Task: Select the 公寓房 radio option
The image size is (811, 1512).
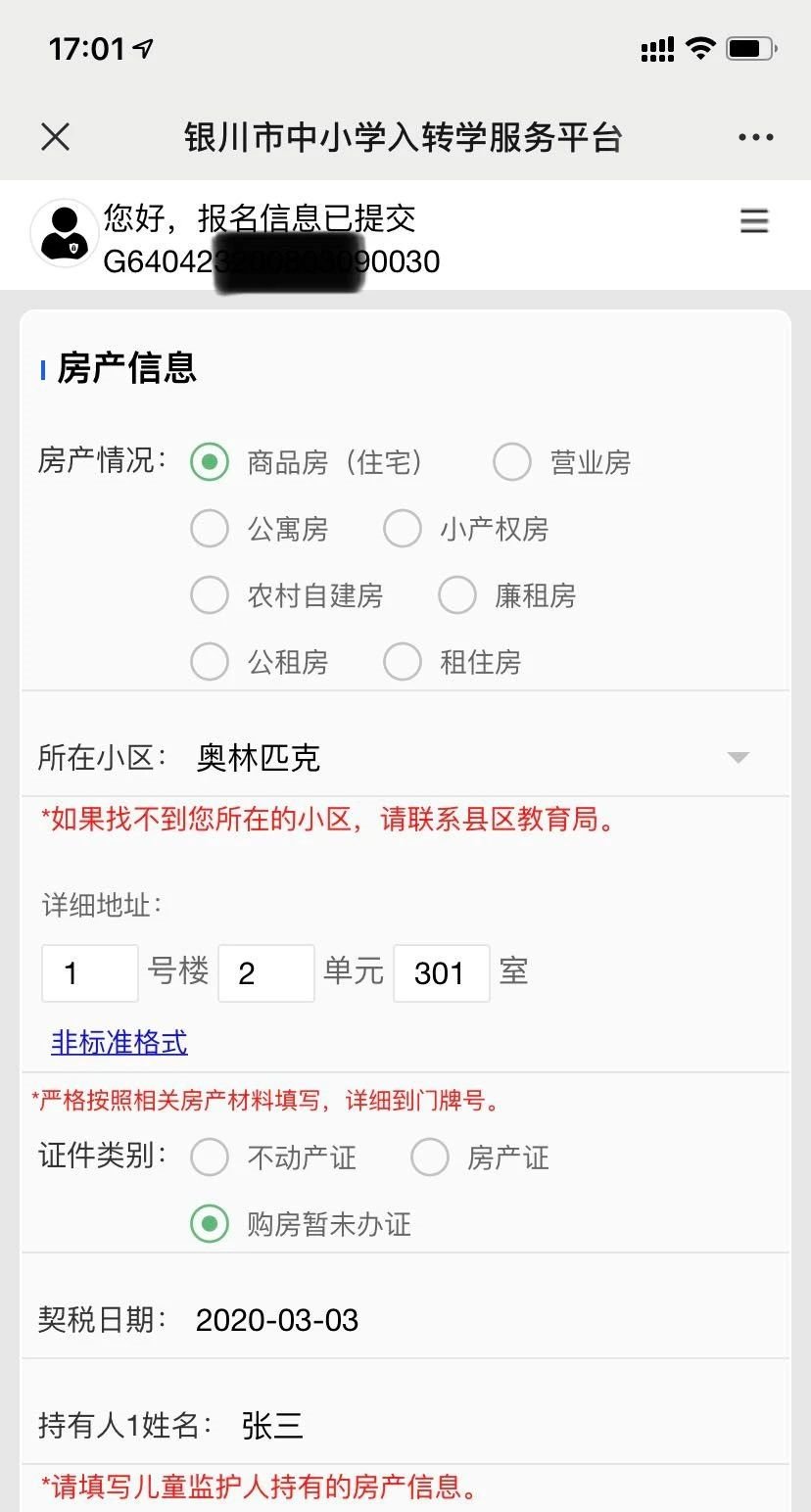Action: [x=210, y=529]
